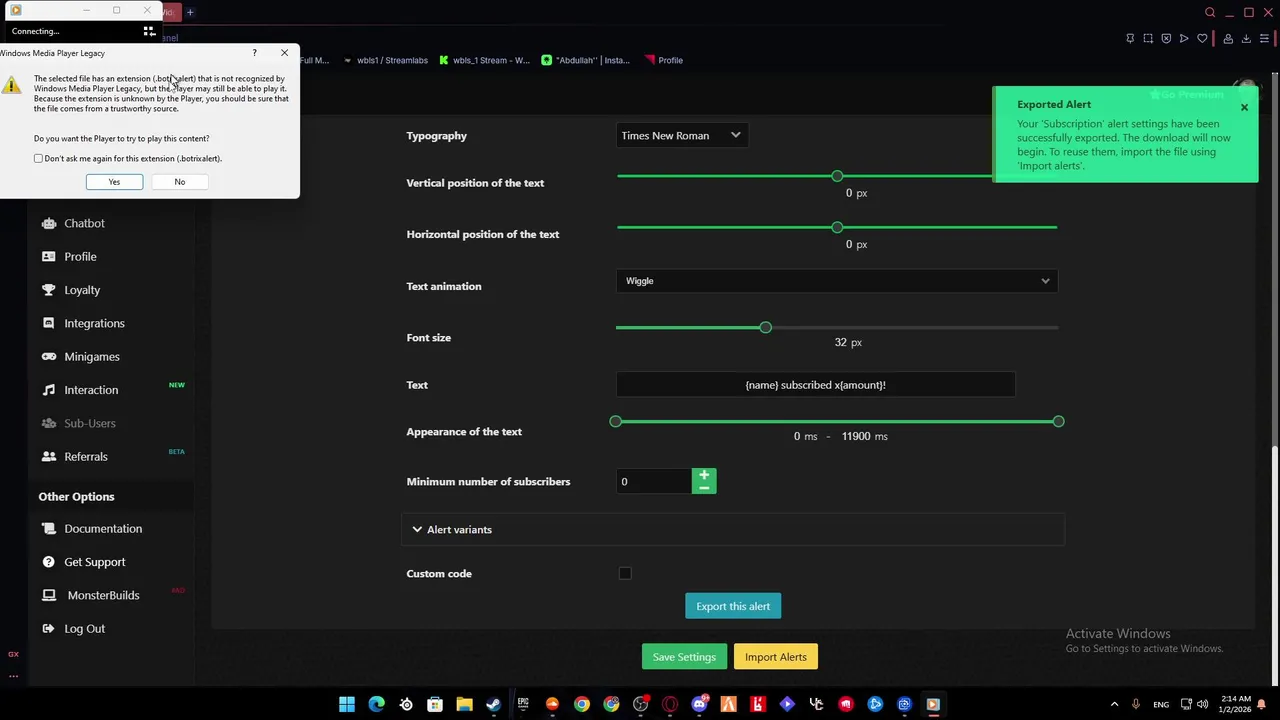Increase minimum number of subscribers with plus
This screenshot has height=720, width=1280.
[704, 476]
